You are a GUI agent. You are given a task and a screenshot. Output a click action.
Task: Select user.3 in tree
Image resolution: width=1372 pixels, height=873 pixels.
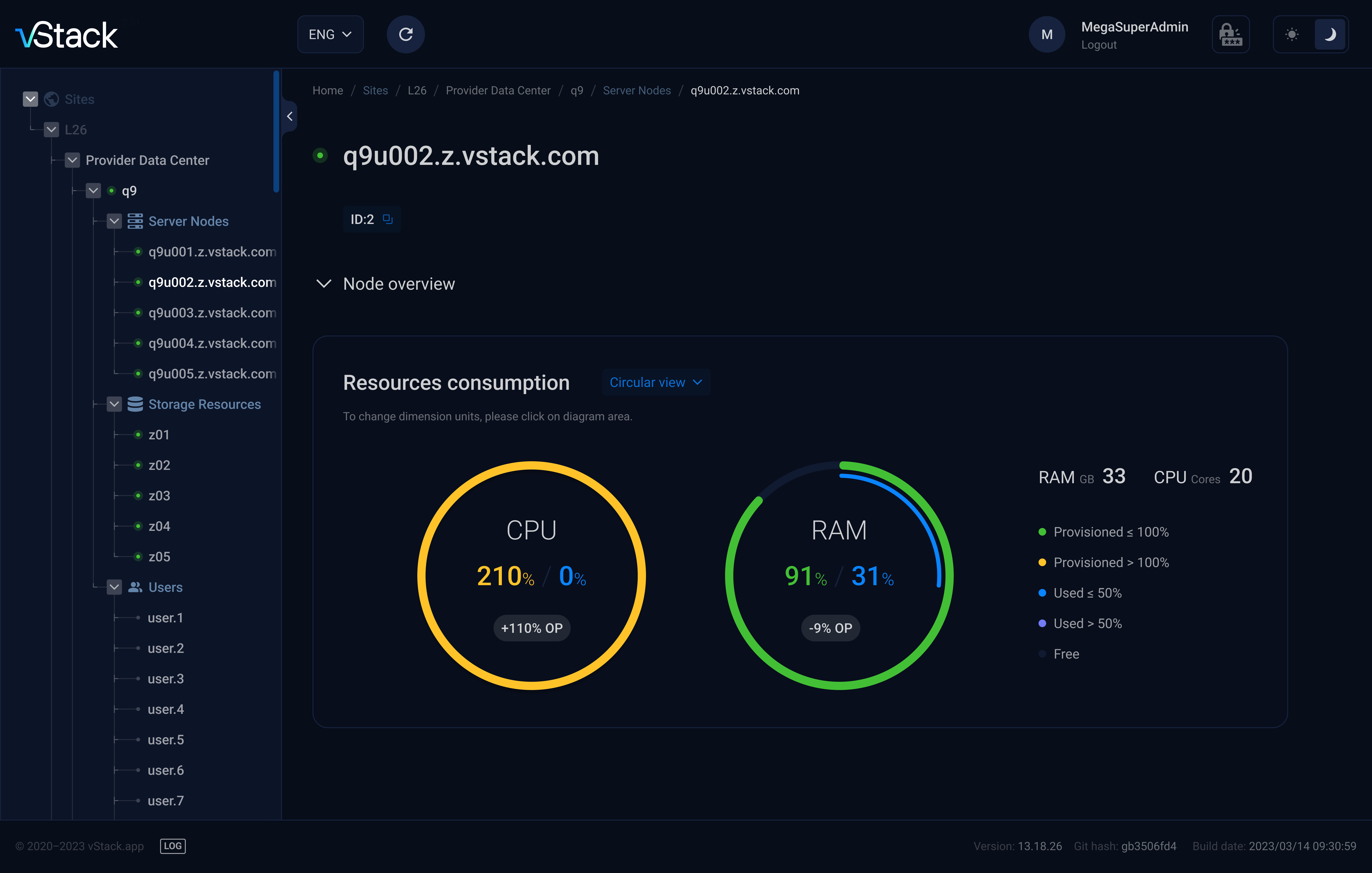165,679
